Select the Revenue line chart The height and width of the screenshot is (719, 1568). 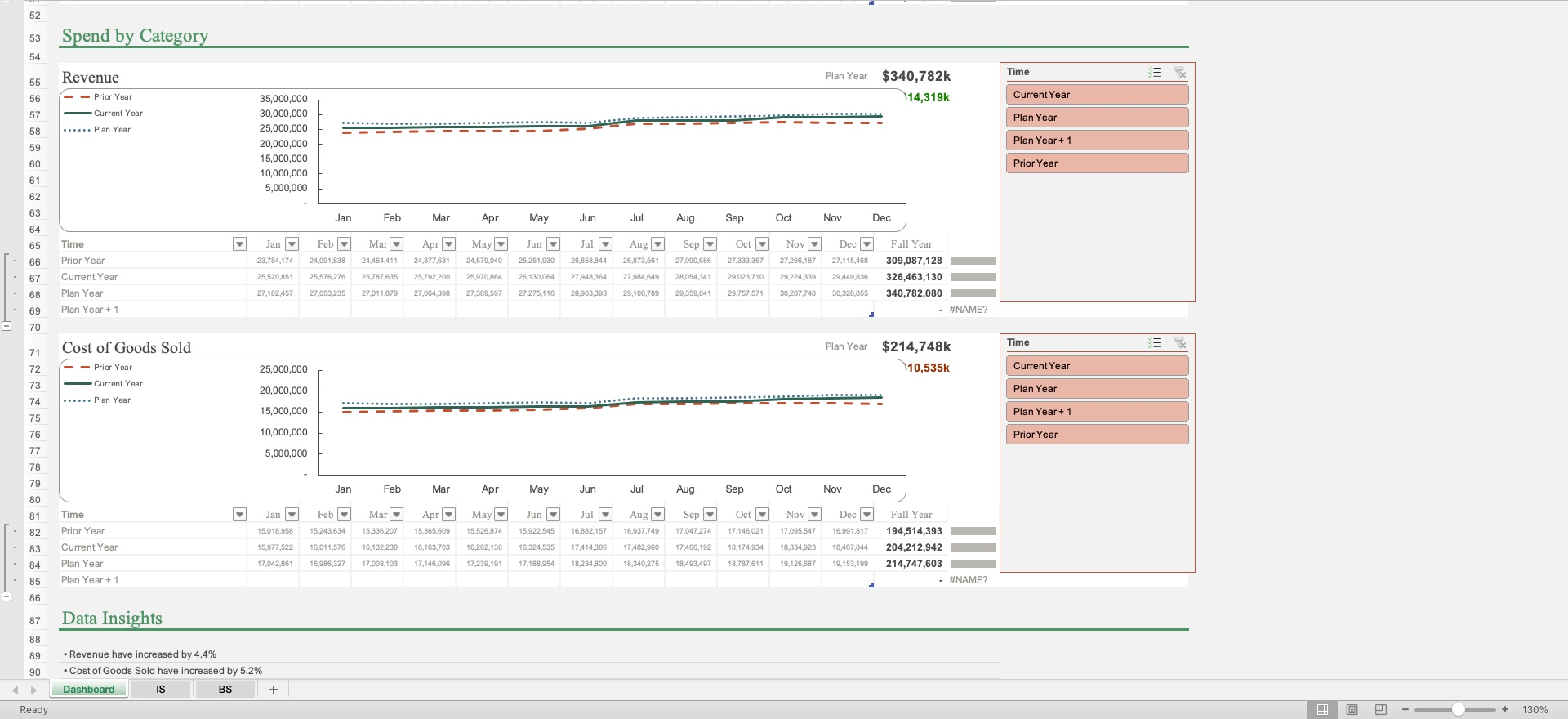483,160
